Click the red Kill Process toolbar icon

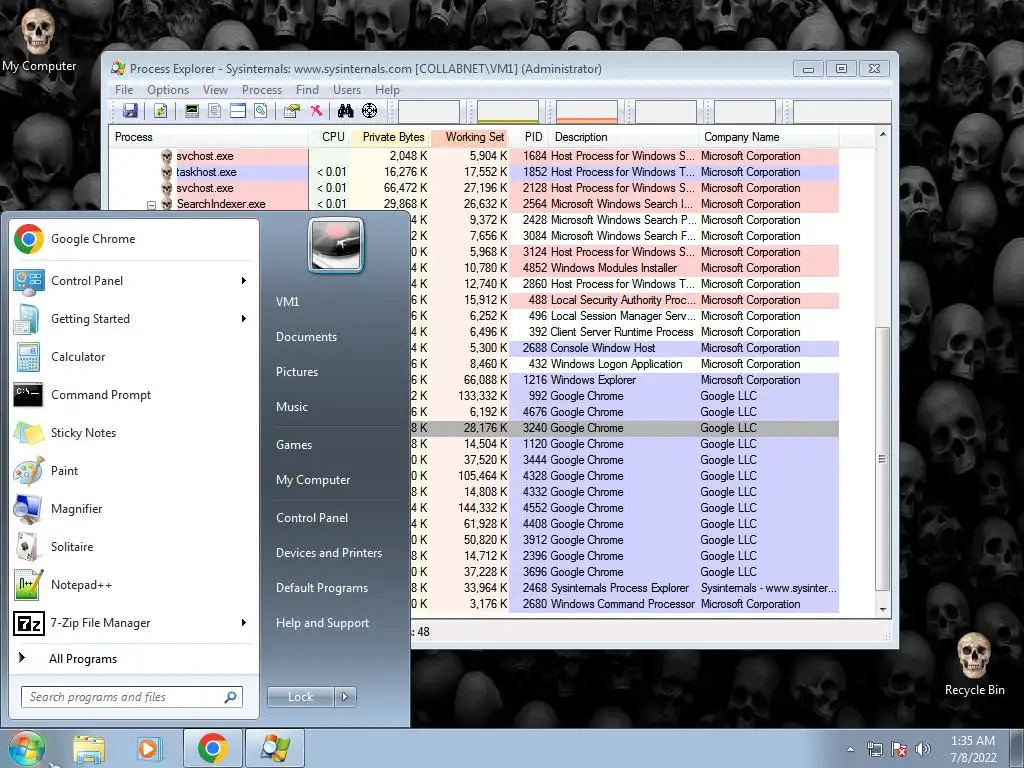[317, 111]
